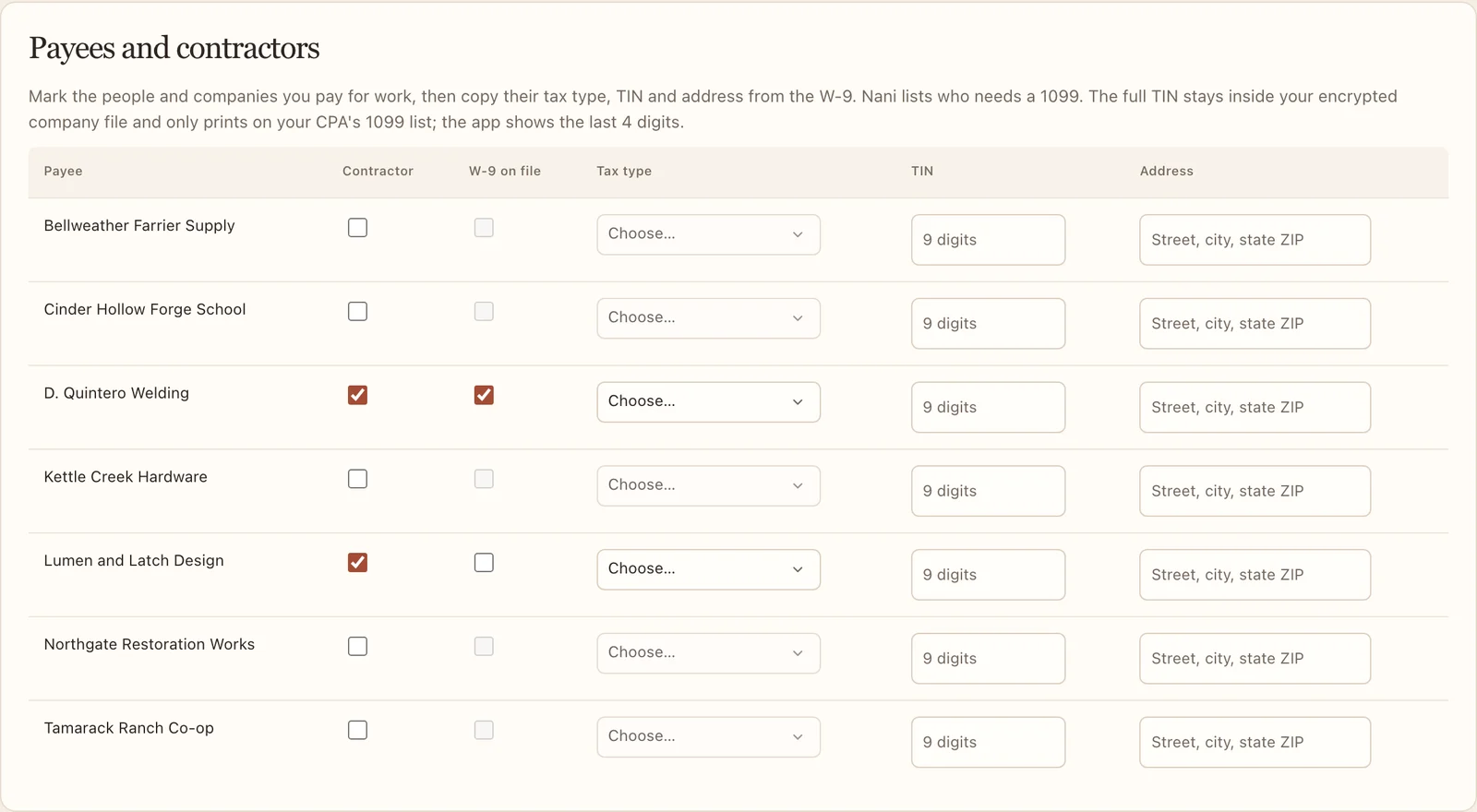The image size is (1477, 812).
Task: Mark Cinder Hollow Forge School as contractor
Action: (x=357, y=312)
